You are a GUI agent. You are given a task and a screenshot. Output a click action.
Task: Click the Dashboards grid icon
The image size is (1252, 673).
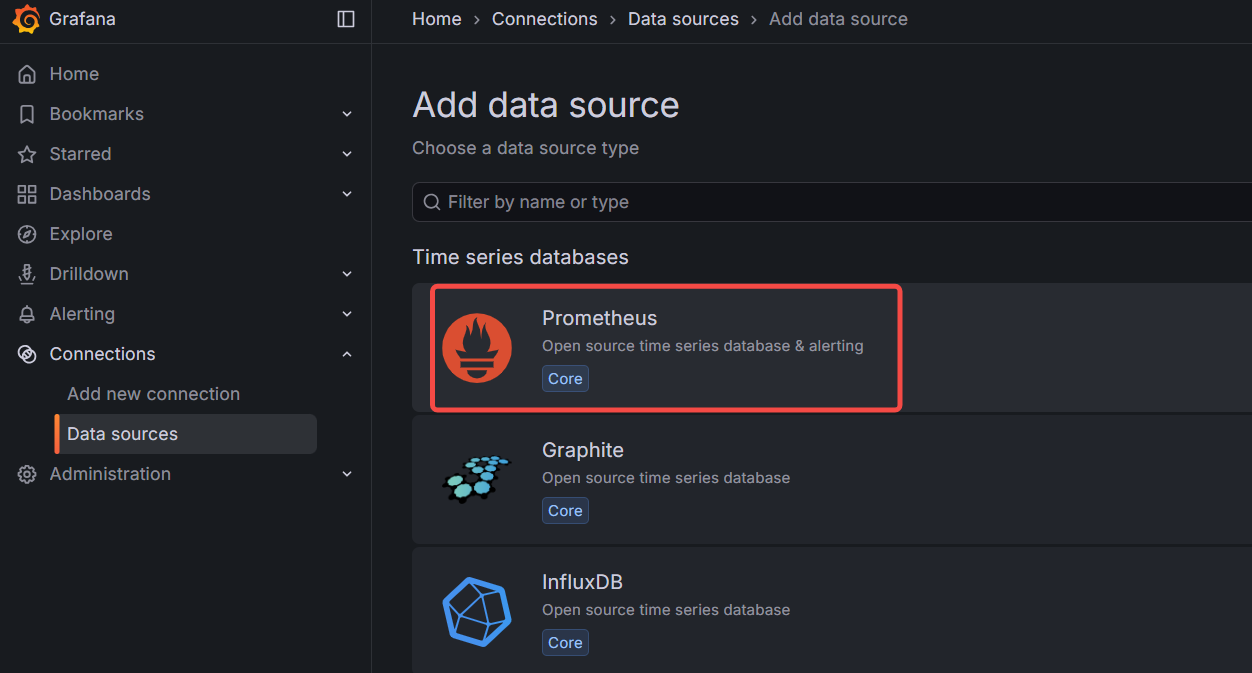[x=27, y=194]
